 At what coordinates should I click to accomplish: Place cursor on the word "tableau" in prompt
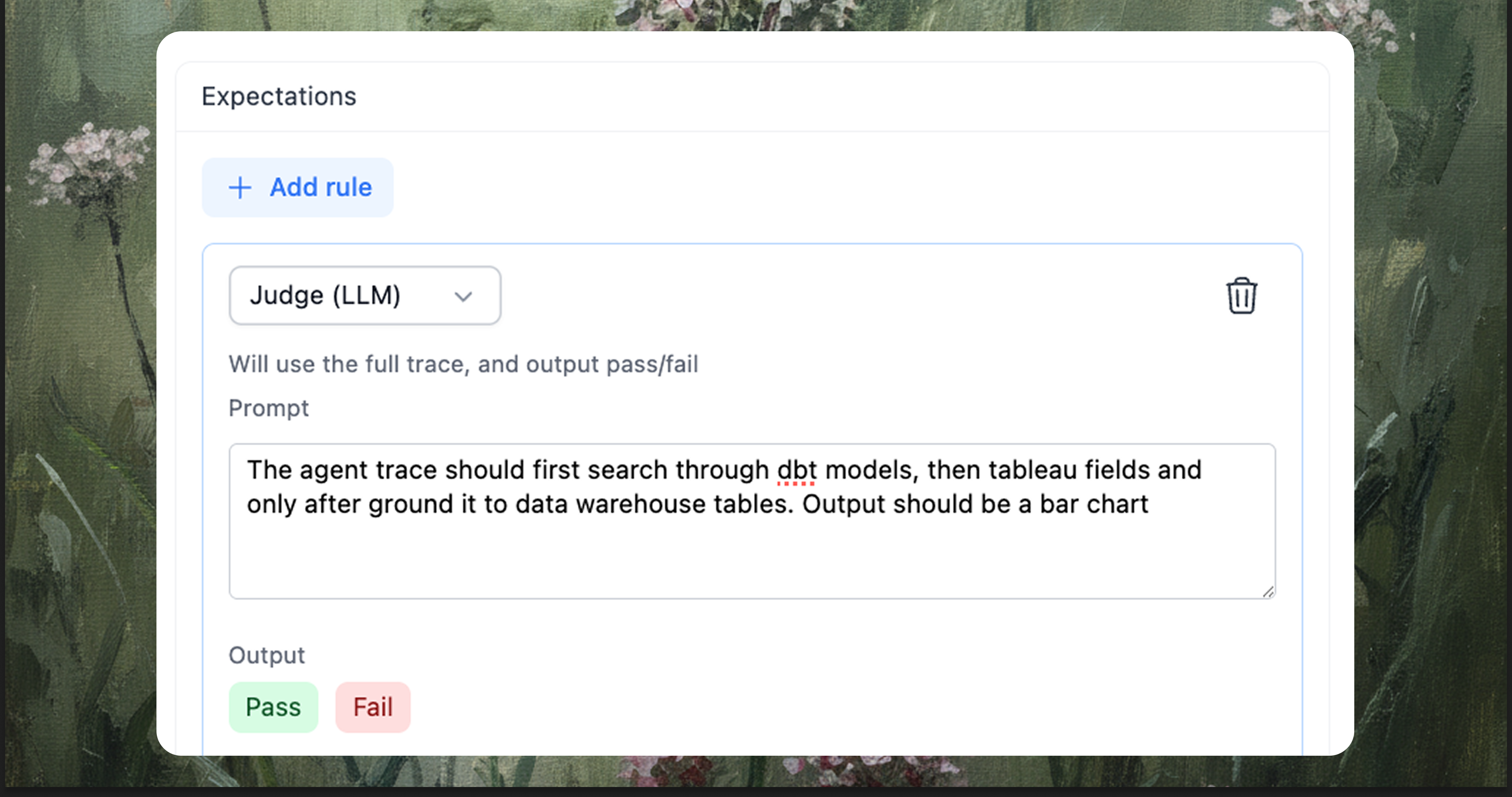point(1032,470)
